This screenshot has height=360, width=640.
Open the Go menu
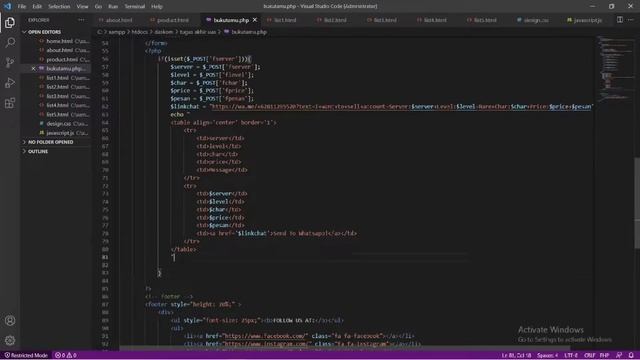[98, 7]
